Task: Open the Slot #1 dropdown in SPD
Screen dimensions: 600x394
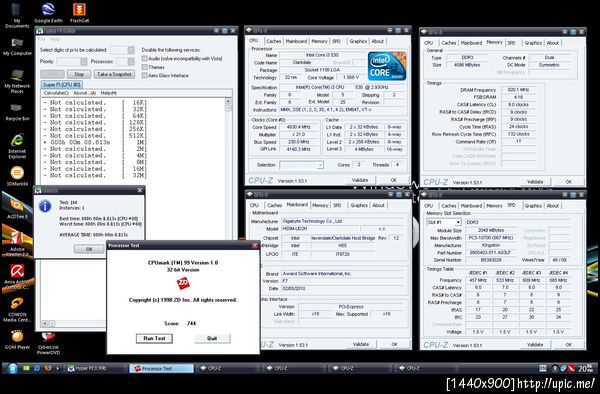Action: click(458, 222)
